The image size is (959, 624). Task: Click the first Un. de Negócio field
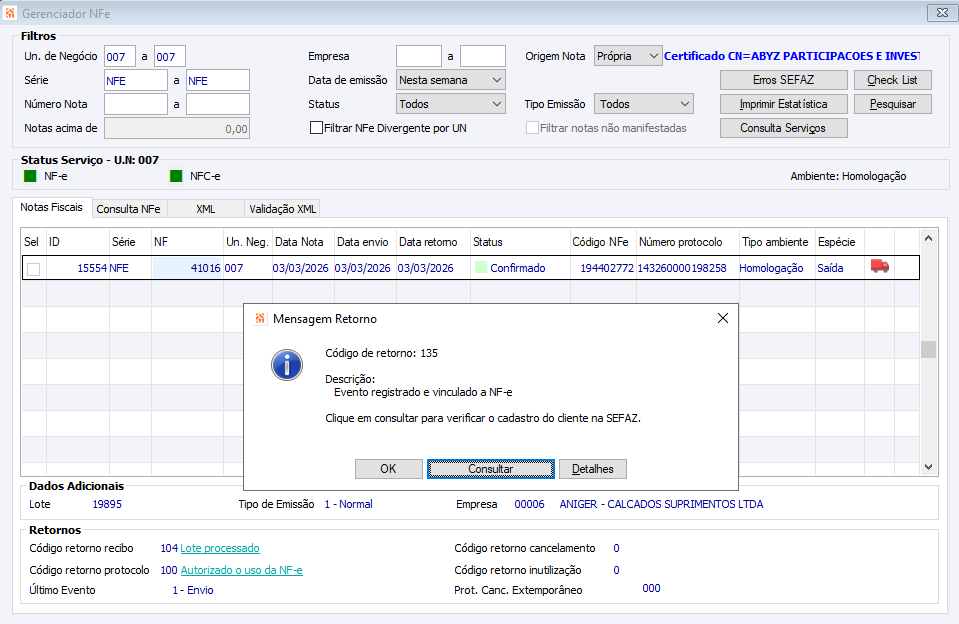[120, 56]
